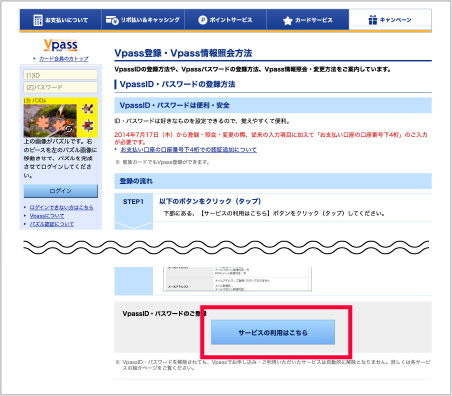The width and height of the screenshot is (452, 396).
Task: Click the 登録の流れ section header
Action: coord(273,181)
